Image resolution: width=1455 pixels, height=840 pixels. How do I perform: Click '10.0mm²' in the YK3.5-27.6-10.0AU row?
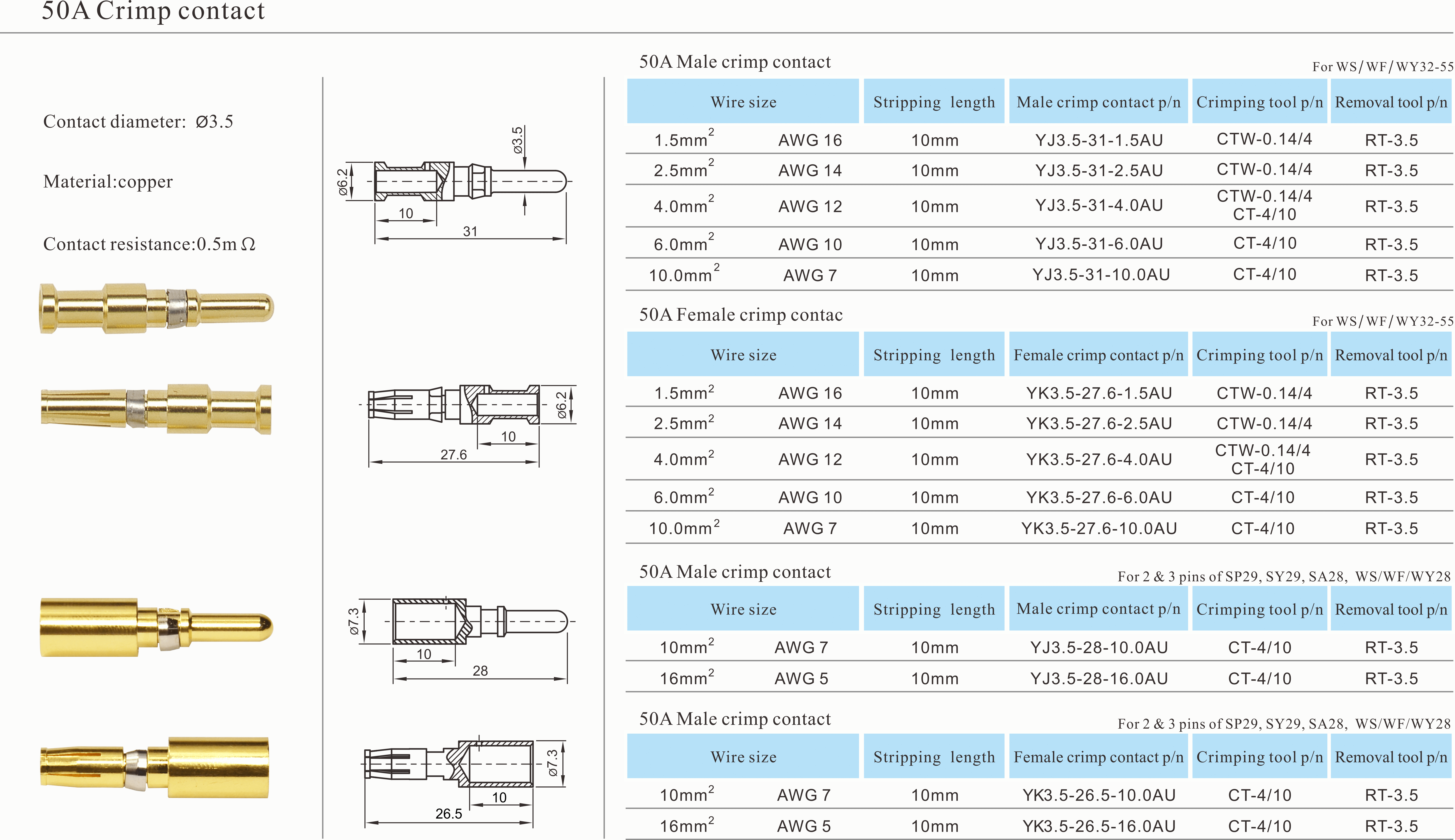point(684,527)
